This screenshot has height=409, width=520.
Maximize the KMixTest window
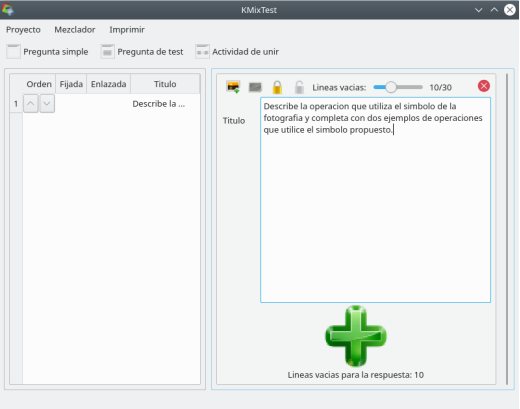point(494,10)
